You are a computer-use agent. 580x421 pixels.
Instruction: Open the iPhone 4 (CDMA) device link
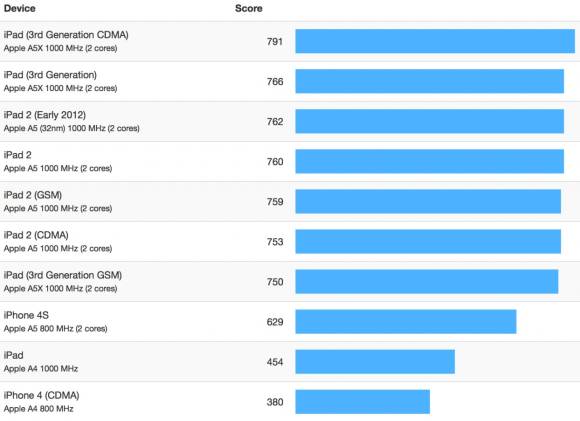(x=41, y=395)
